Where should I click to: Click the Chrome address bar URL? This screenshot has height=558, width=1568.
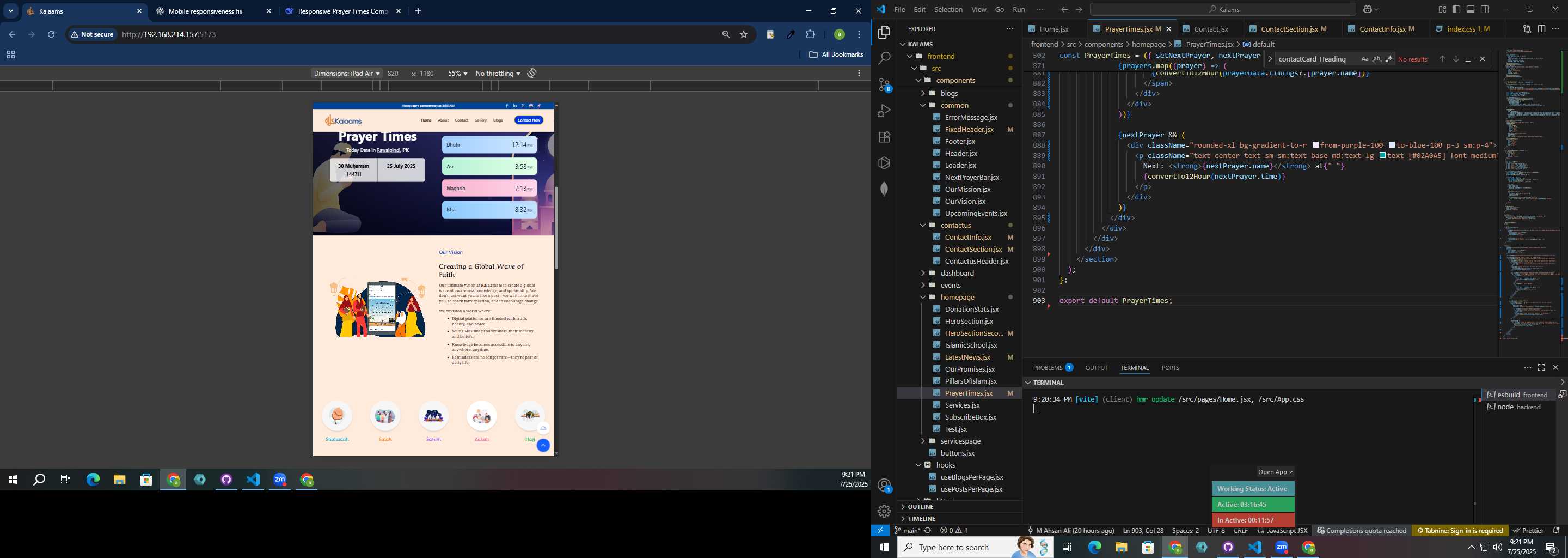[x=169, y=35]
